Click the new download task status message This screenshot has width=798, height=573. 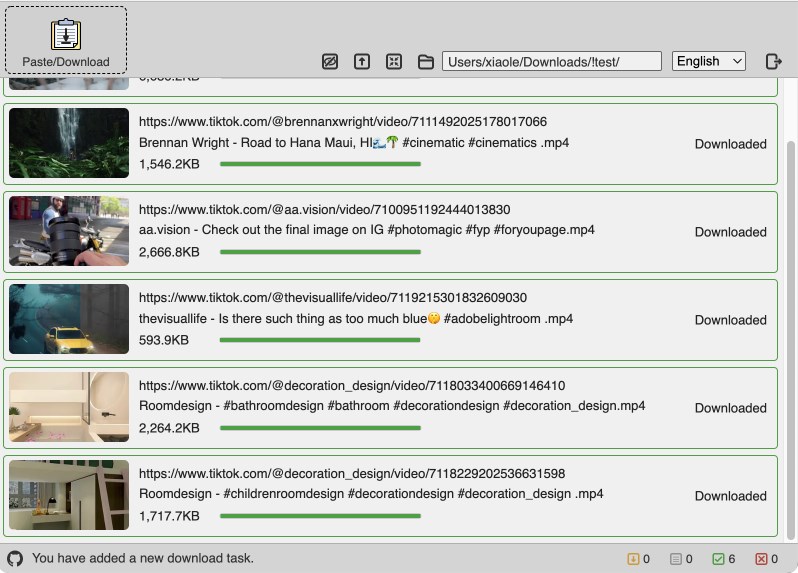tap(143, 558)
